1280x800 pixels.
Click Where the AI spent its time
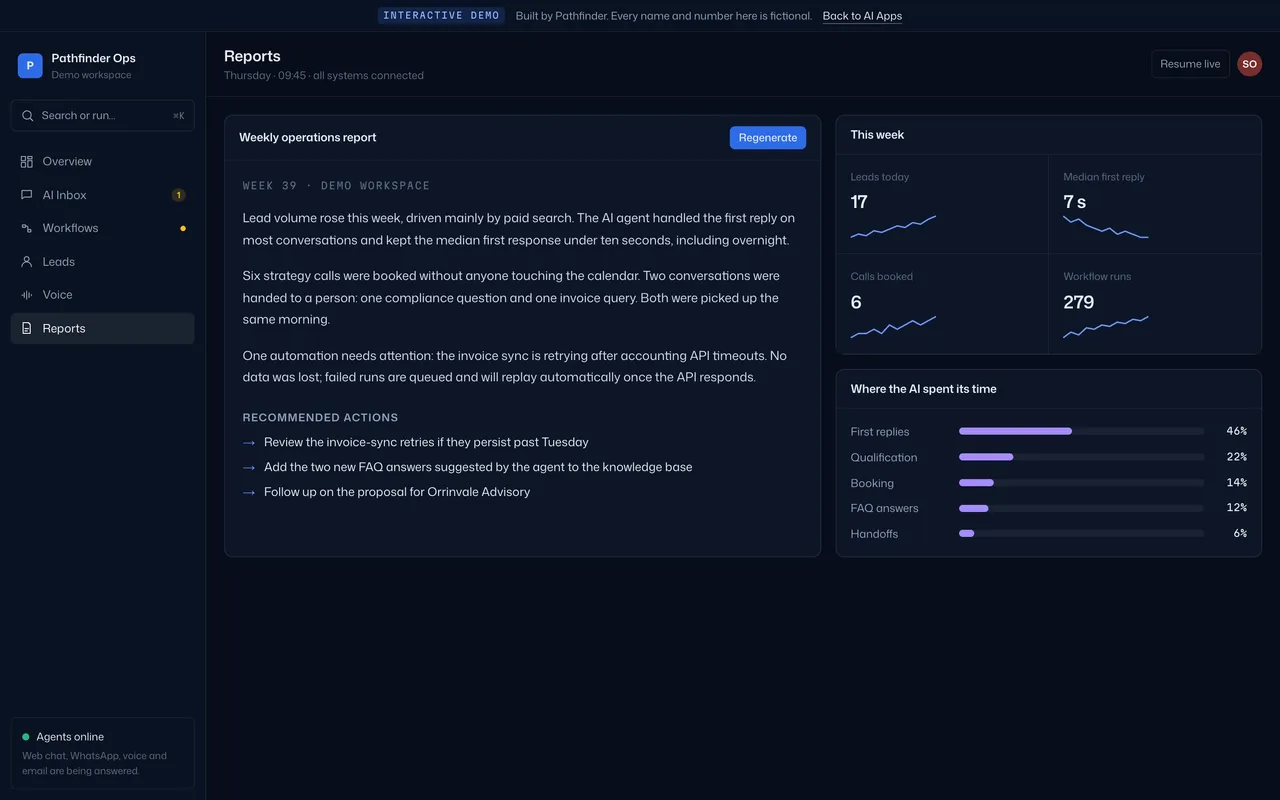923,389
